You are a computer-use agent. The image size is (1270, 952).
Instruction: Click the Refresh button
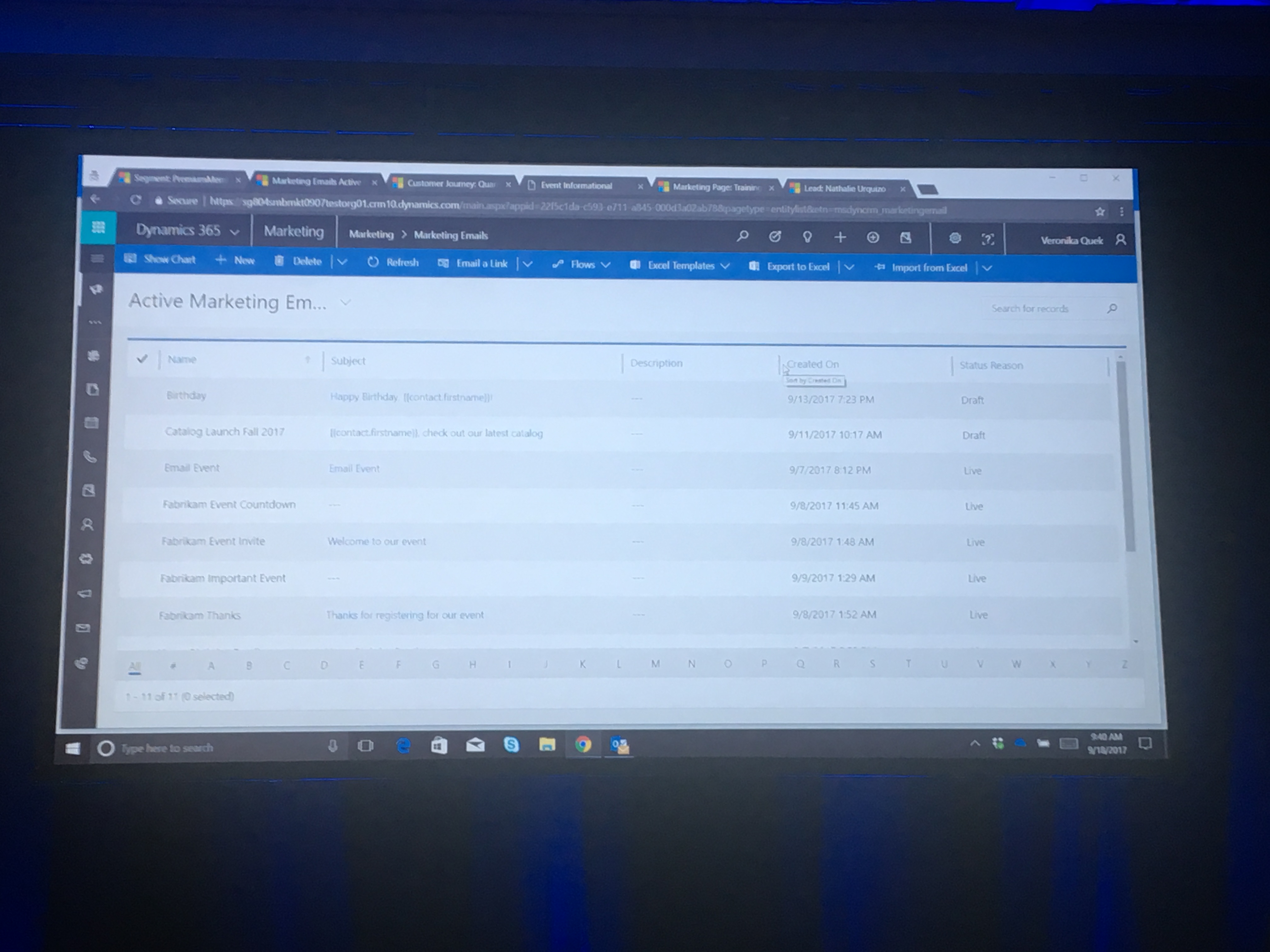tap(393, 262)
